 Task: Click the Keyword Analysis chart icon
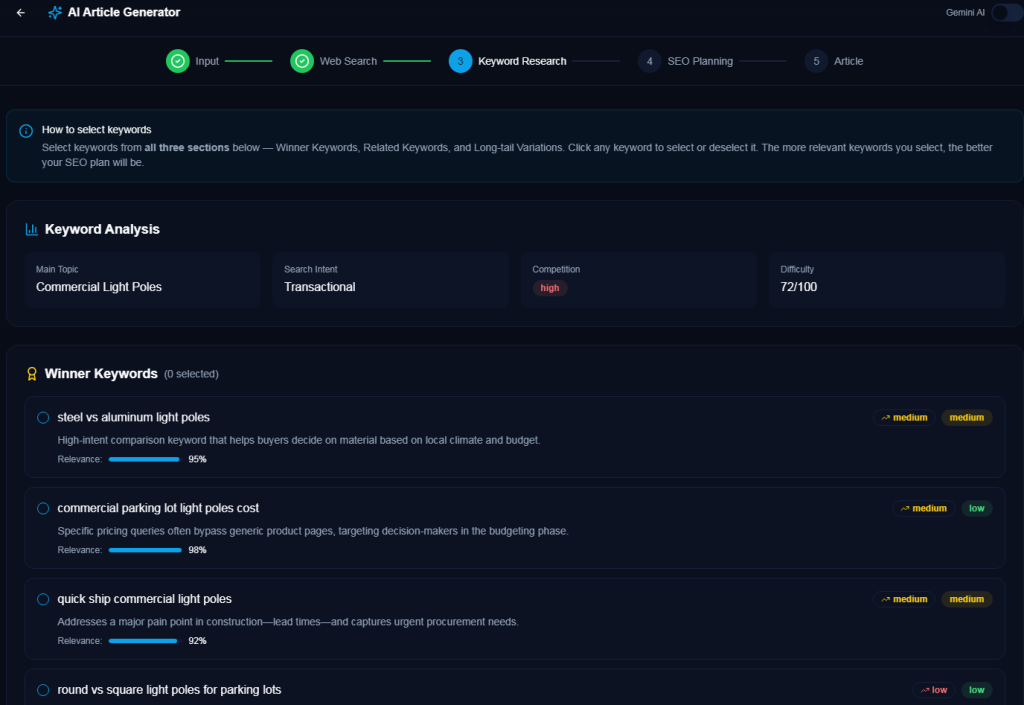[x=31, y=229]
